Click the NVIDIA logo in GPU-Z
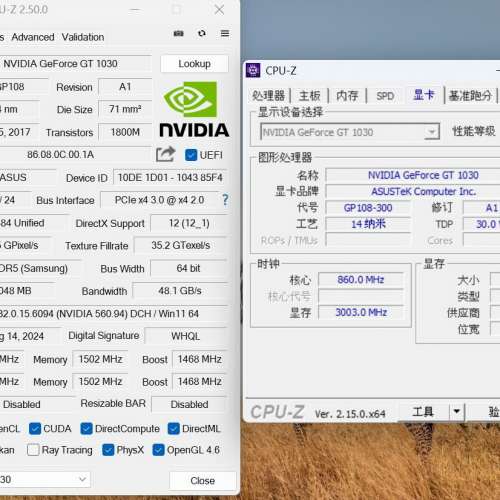 194,109
